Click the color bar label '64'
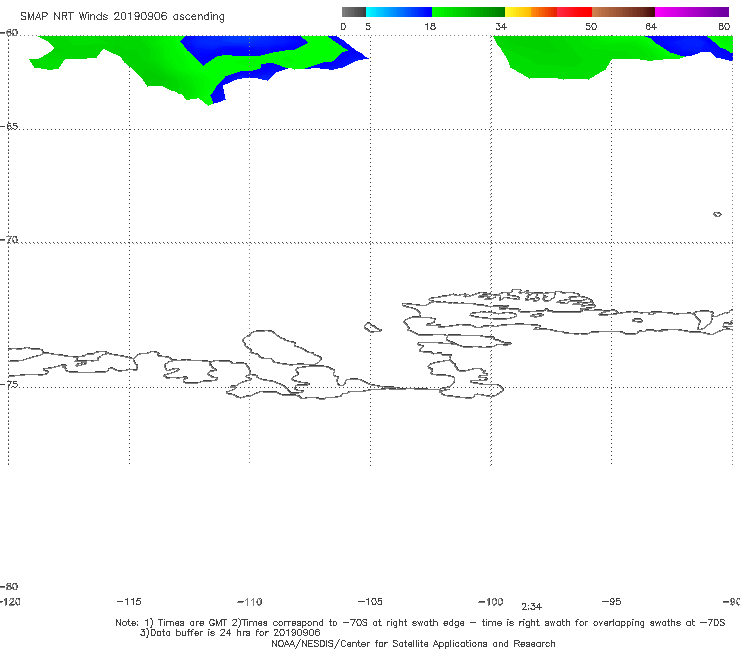This screenshot has width=740, height=650. [651, 26]
